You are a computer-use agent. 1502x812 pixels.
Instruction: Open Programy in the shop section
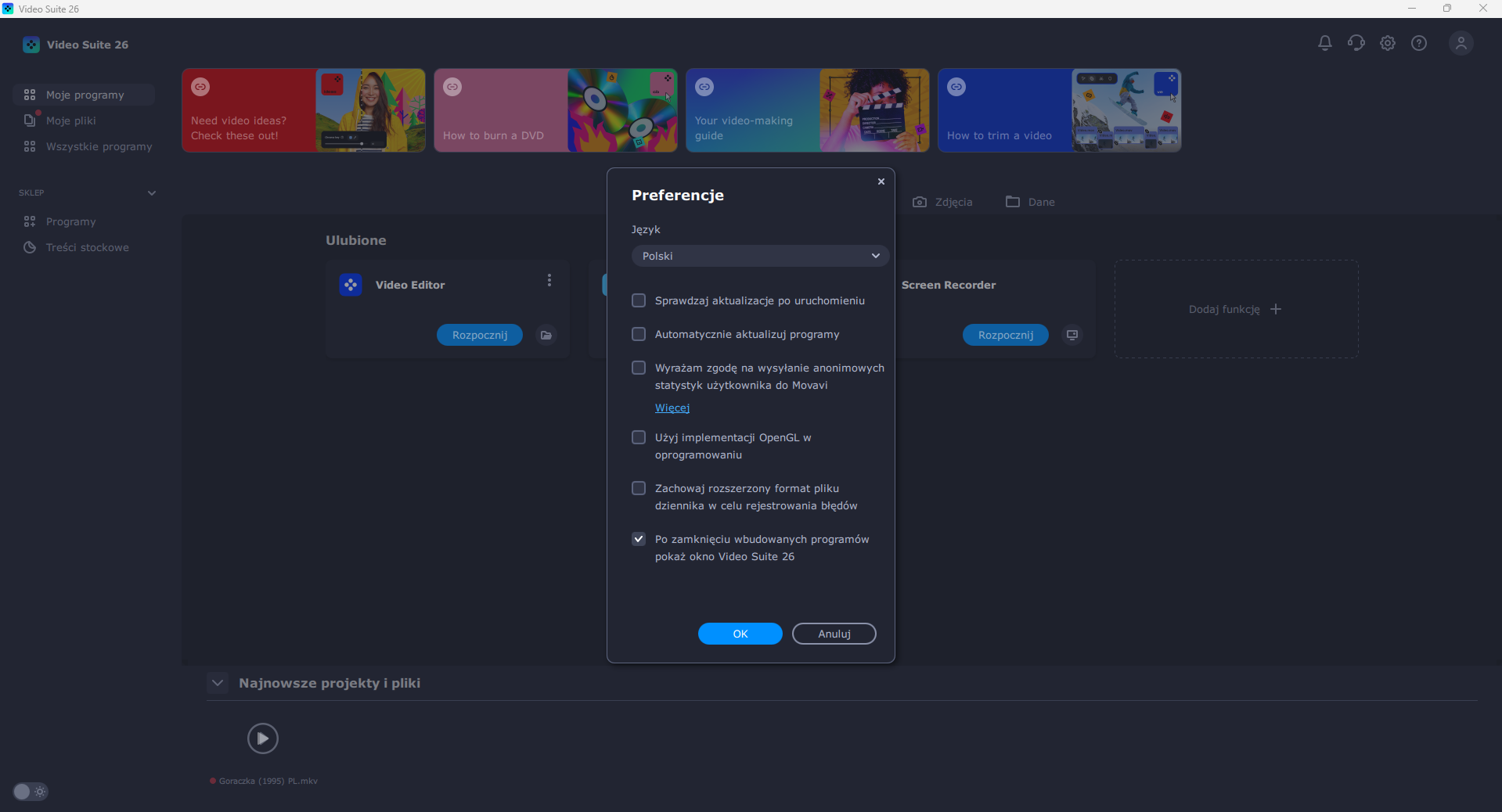84,221
